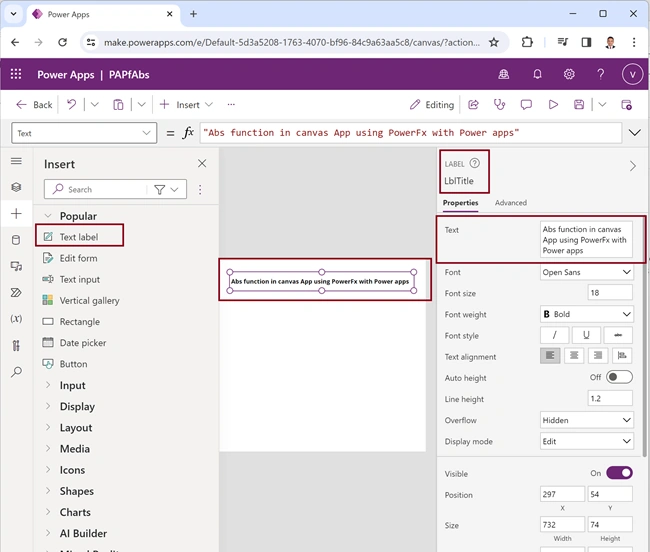Close the Insert pane
Viewport: 650px width, 552px height.
point(202,163)
